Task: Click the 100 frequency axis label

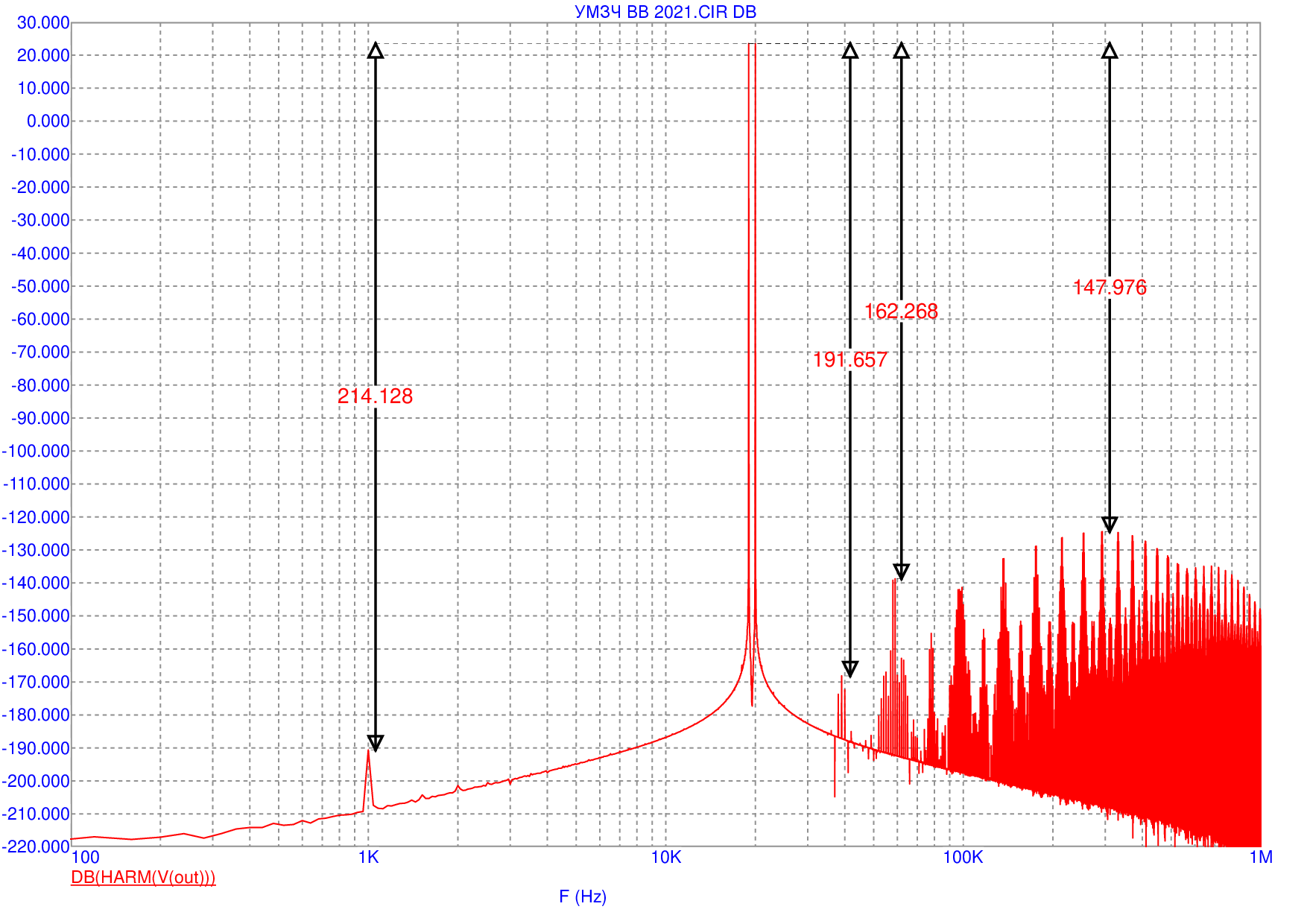Action: (86, 857)
